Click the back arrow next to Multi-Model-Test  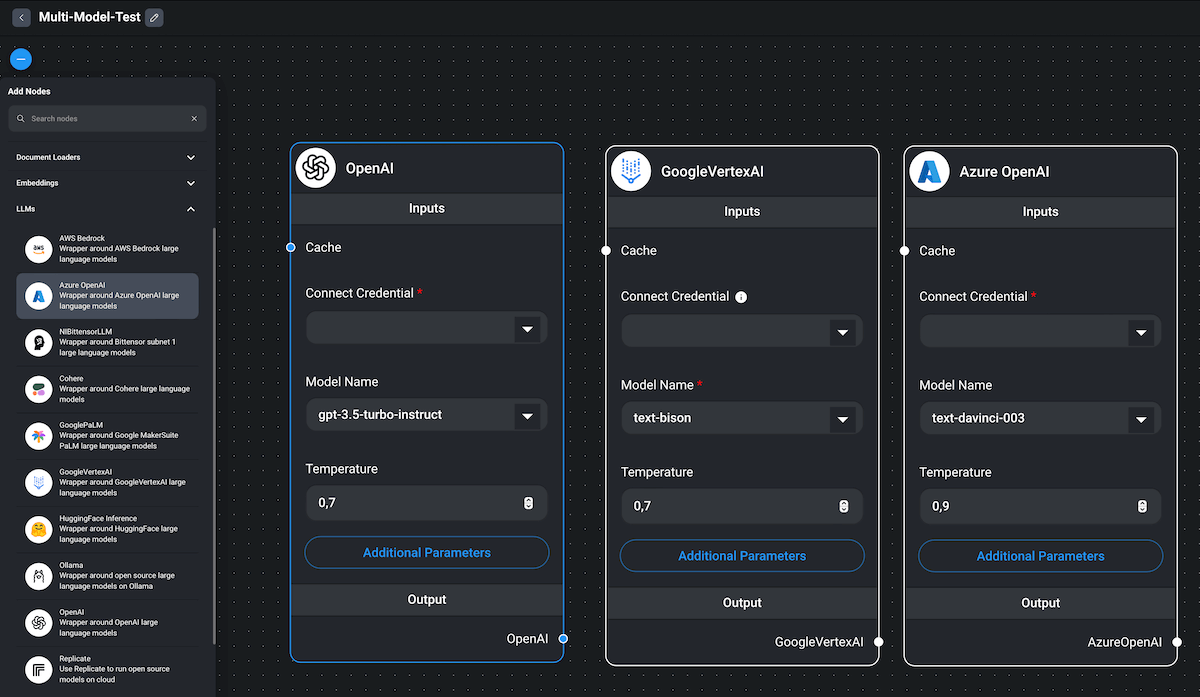(21, 18)
